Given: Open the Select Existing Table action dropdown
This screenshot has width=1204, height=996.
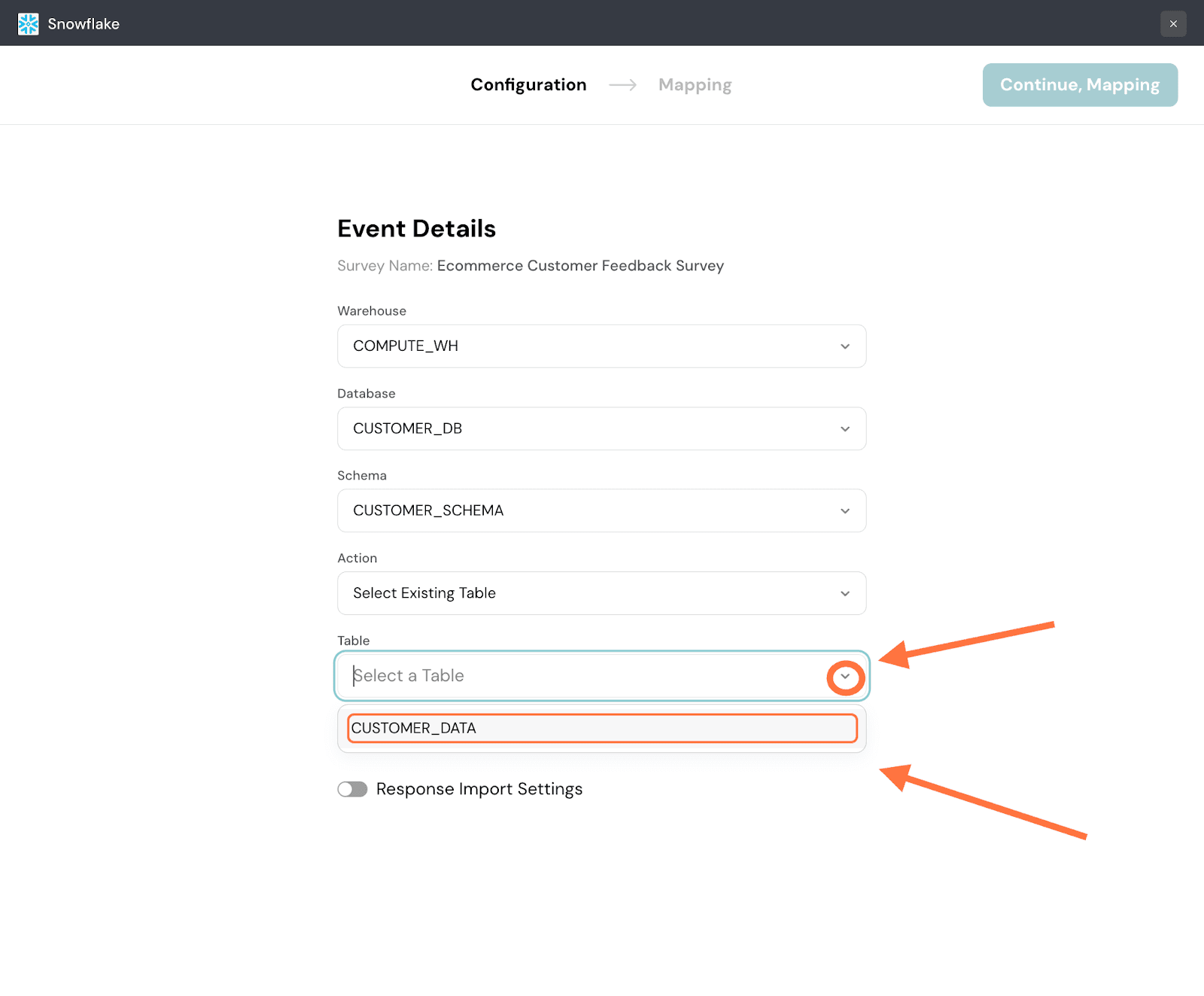Looking at the screenshot, I should [587, 594].
